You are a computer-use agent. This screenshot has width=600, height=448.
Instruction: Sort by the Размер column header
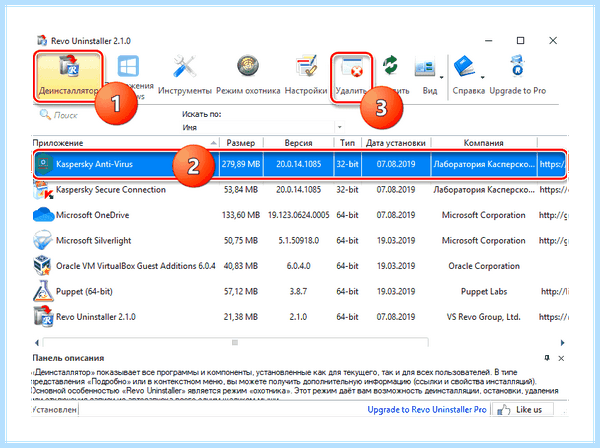click(241, 143)
